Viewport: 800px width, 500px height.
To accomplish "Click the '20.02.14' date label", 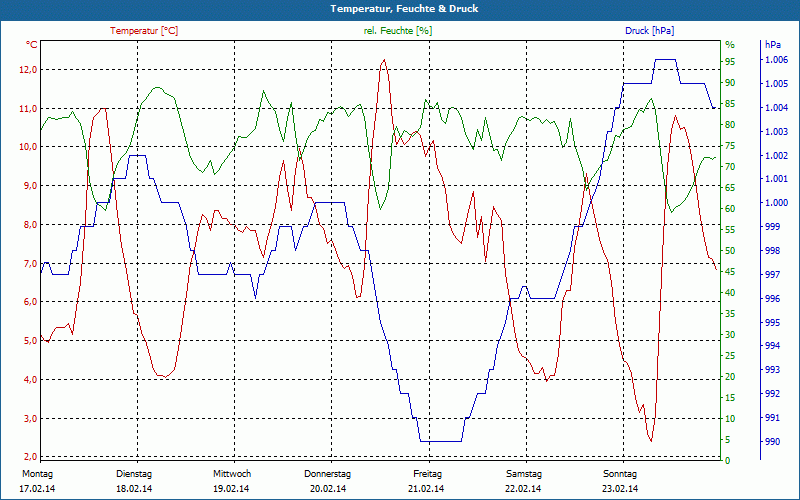I will 328,489.
